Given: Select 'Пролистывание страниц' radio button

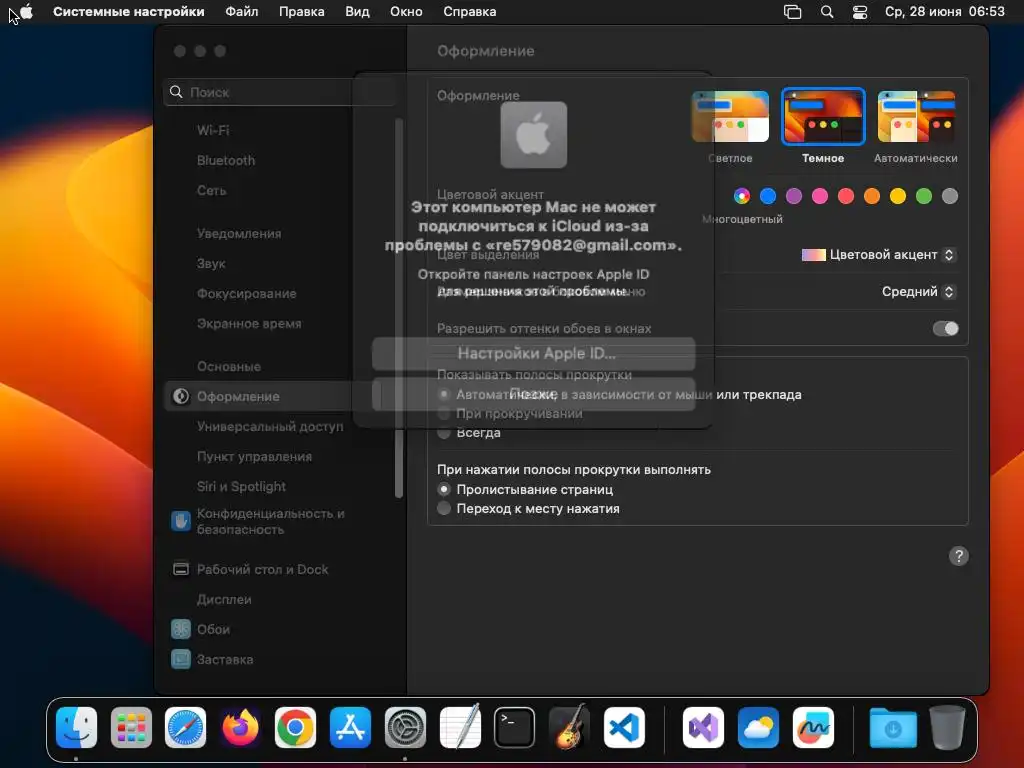Looking at the screenshot, I should (x=444, y=489).
